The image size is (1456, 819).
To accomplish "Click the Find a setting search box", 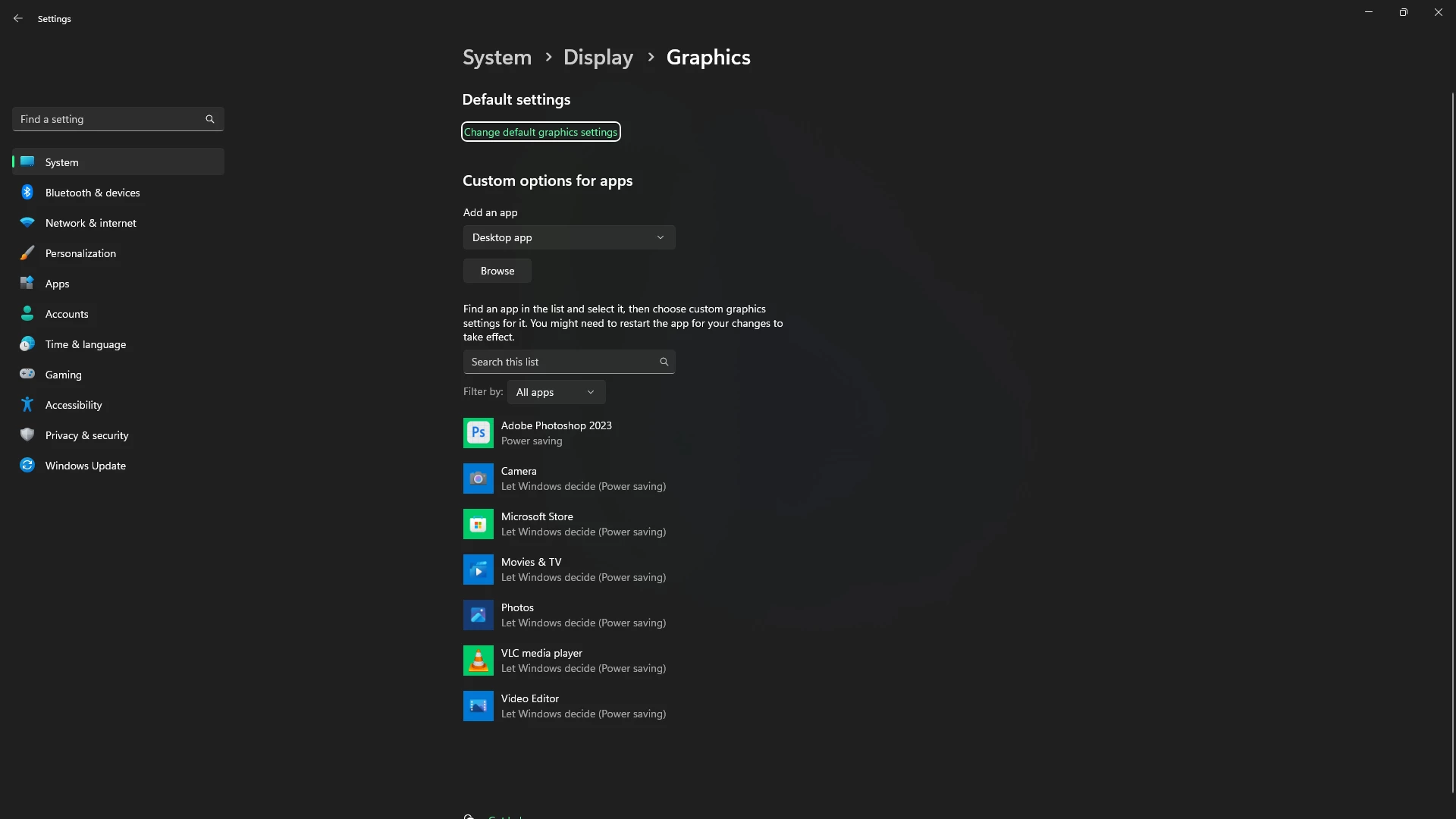I will point(110,119).
